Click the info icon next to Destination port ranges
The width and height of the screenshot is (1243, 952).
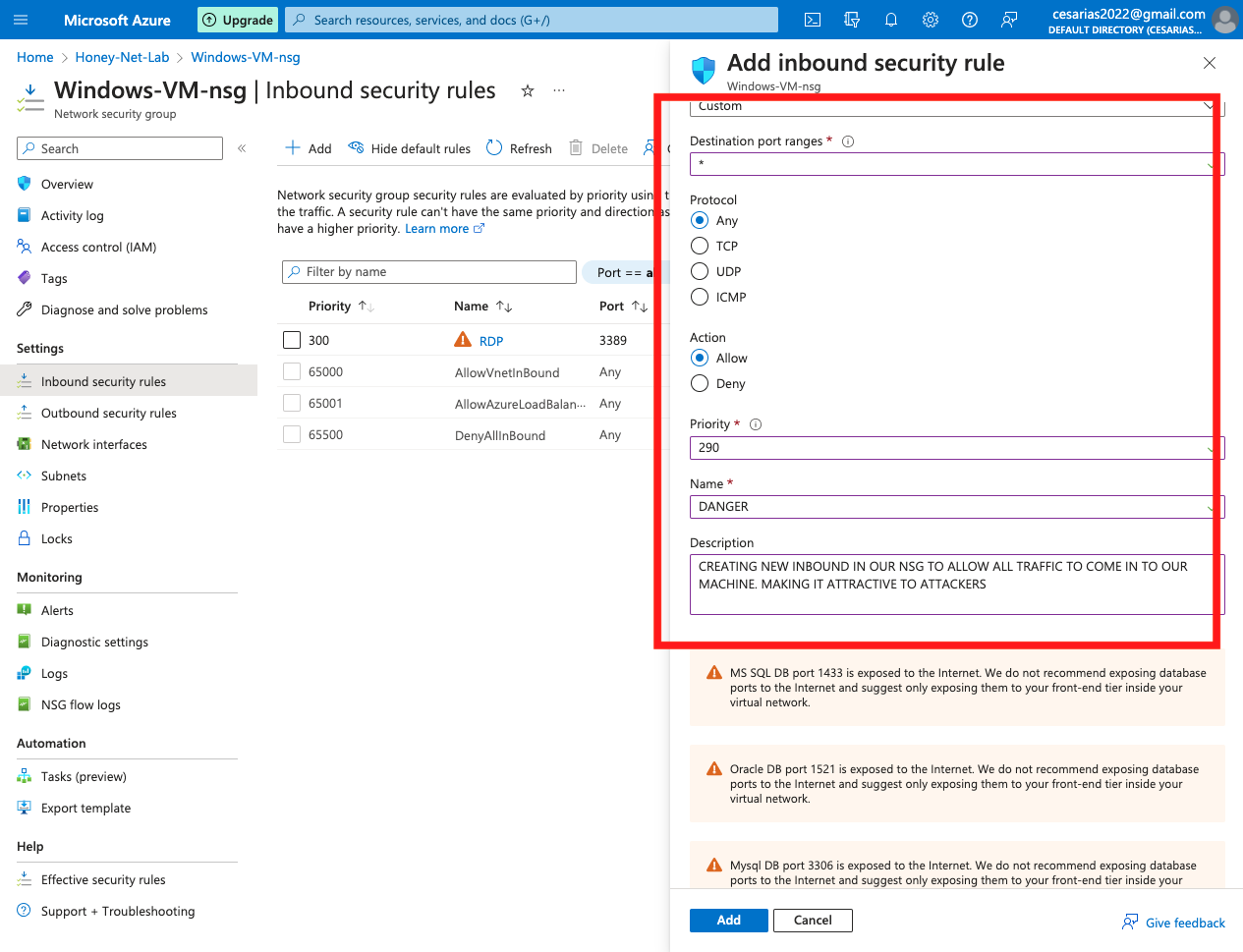[848, 141]
